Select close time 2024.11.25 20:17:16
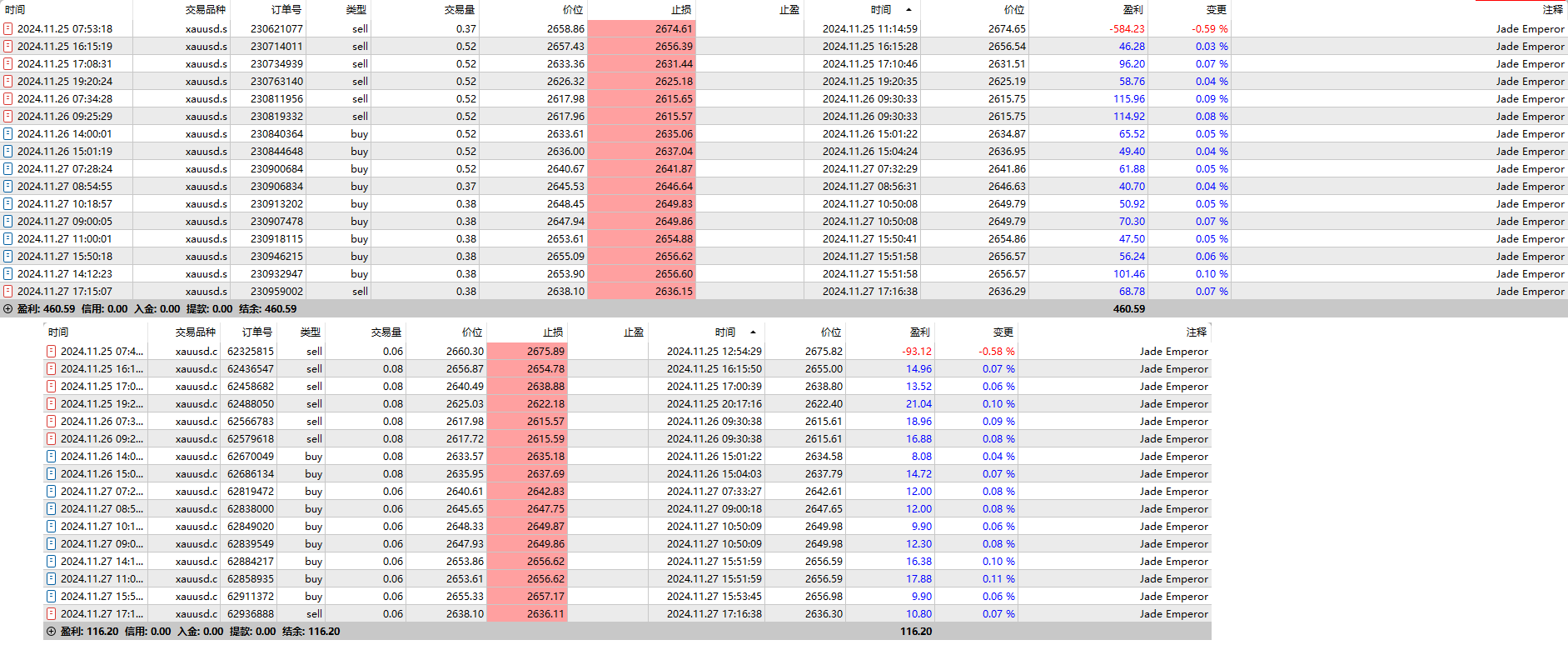 click(x=714, y=403)
